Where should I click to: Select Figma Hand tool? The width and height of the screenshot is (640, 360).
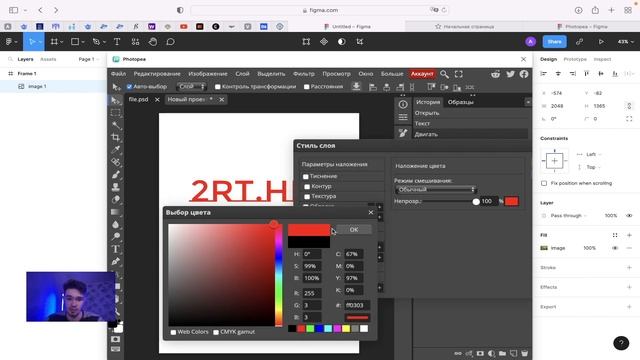point(153,42)
